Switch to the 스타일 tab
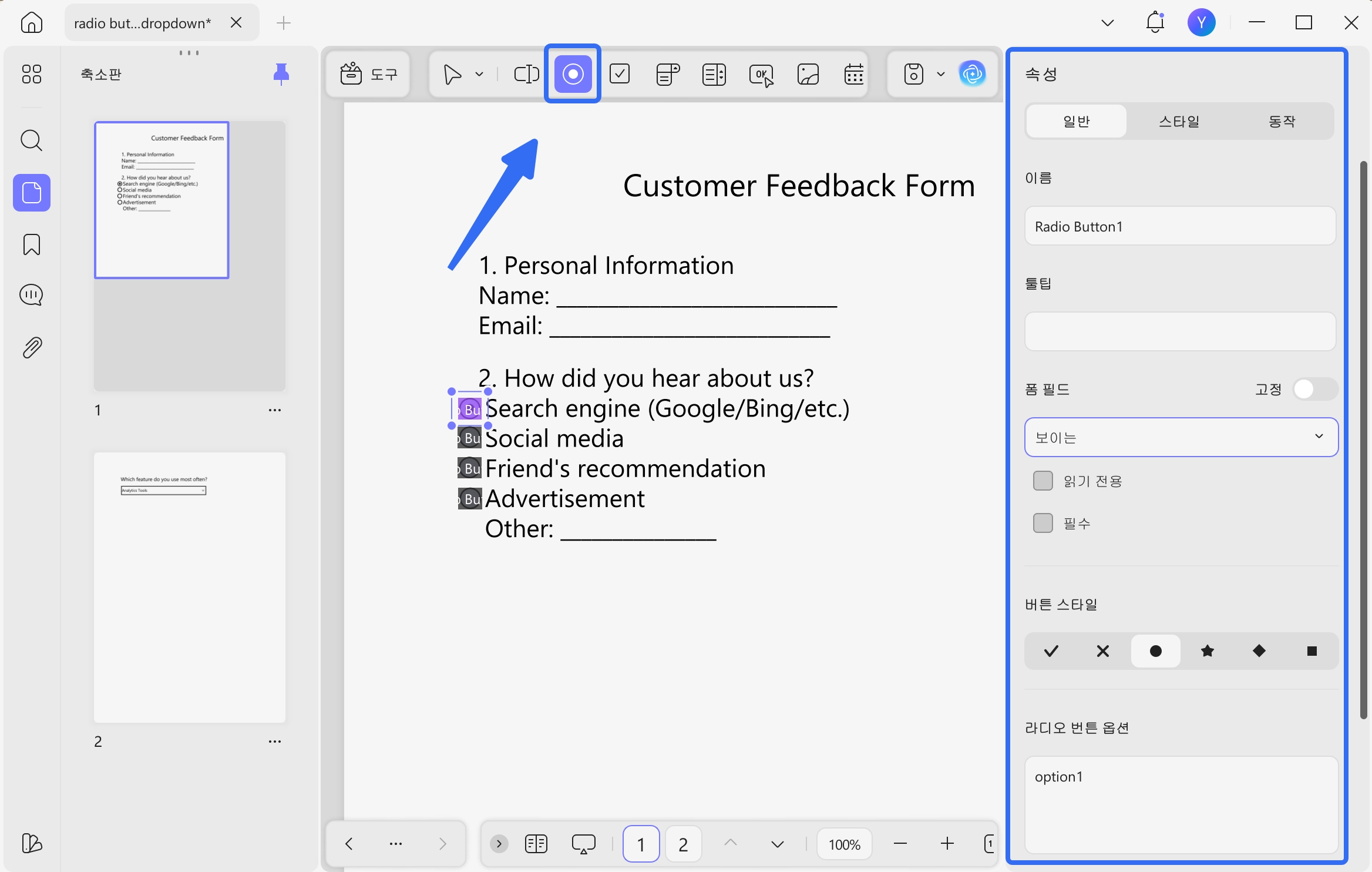The width and height of the screenshot is (1372, 872). click(1179, 121)
